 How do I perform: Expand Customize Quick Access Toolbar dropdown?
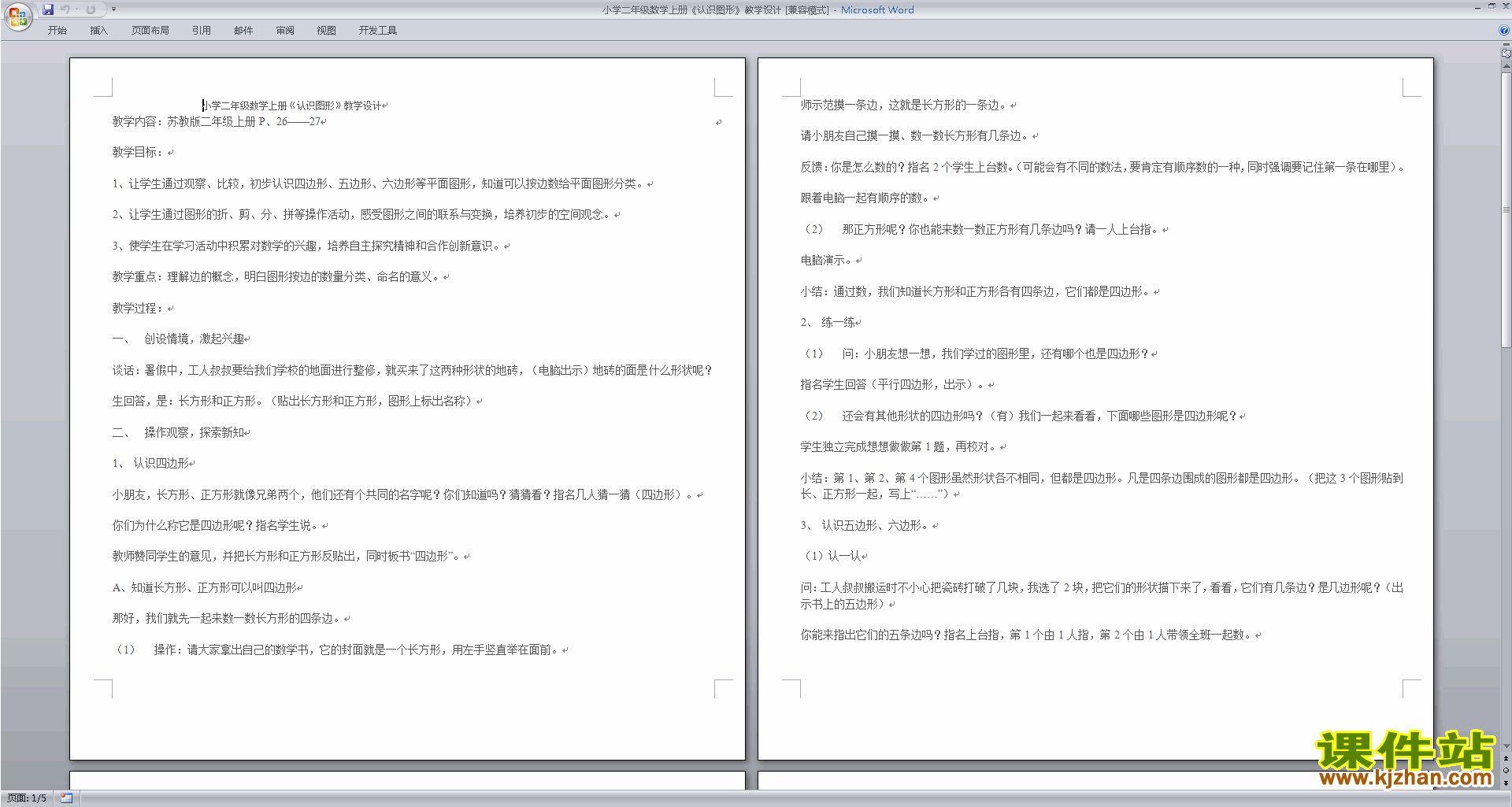coord(113,9)
